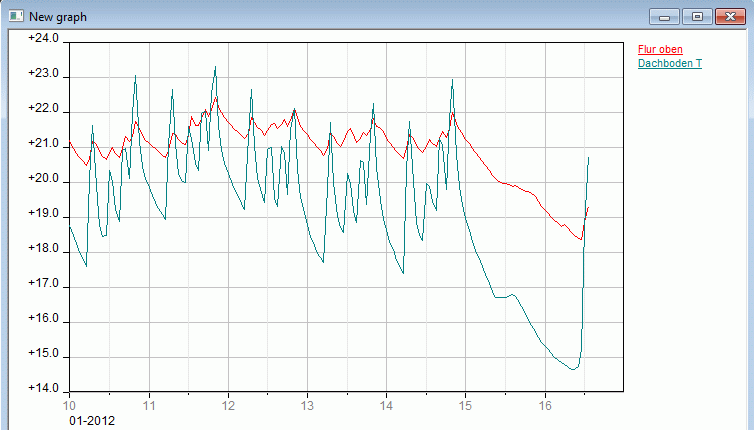Pick day 14 on the time axis

[386, 406]
